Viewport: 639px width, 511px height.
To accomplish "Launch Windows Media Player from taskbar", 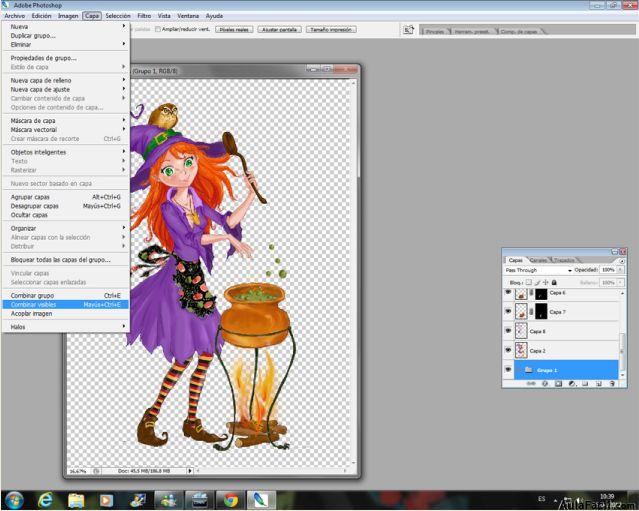I will 106,500.
